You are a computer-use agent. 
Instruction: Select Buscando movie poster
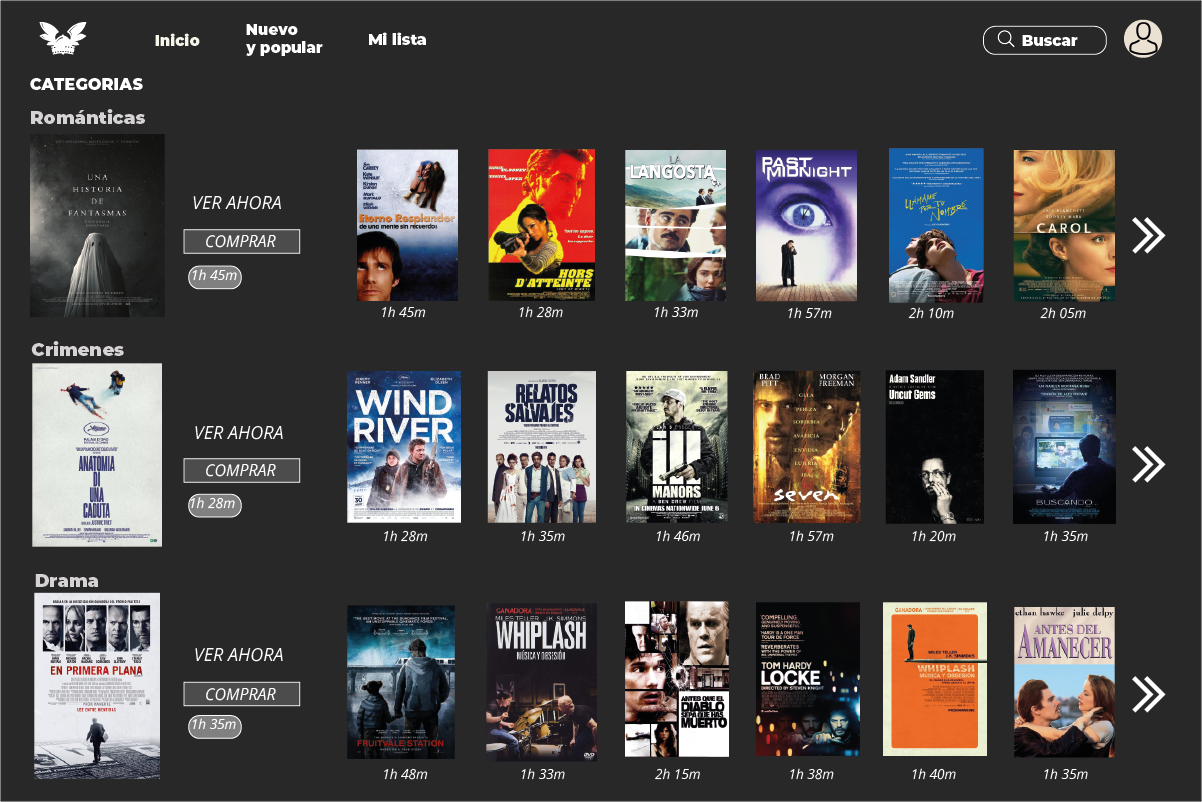click(x=1064, y=447)
